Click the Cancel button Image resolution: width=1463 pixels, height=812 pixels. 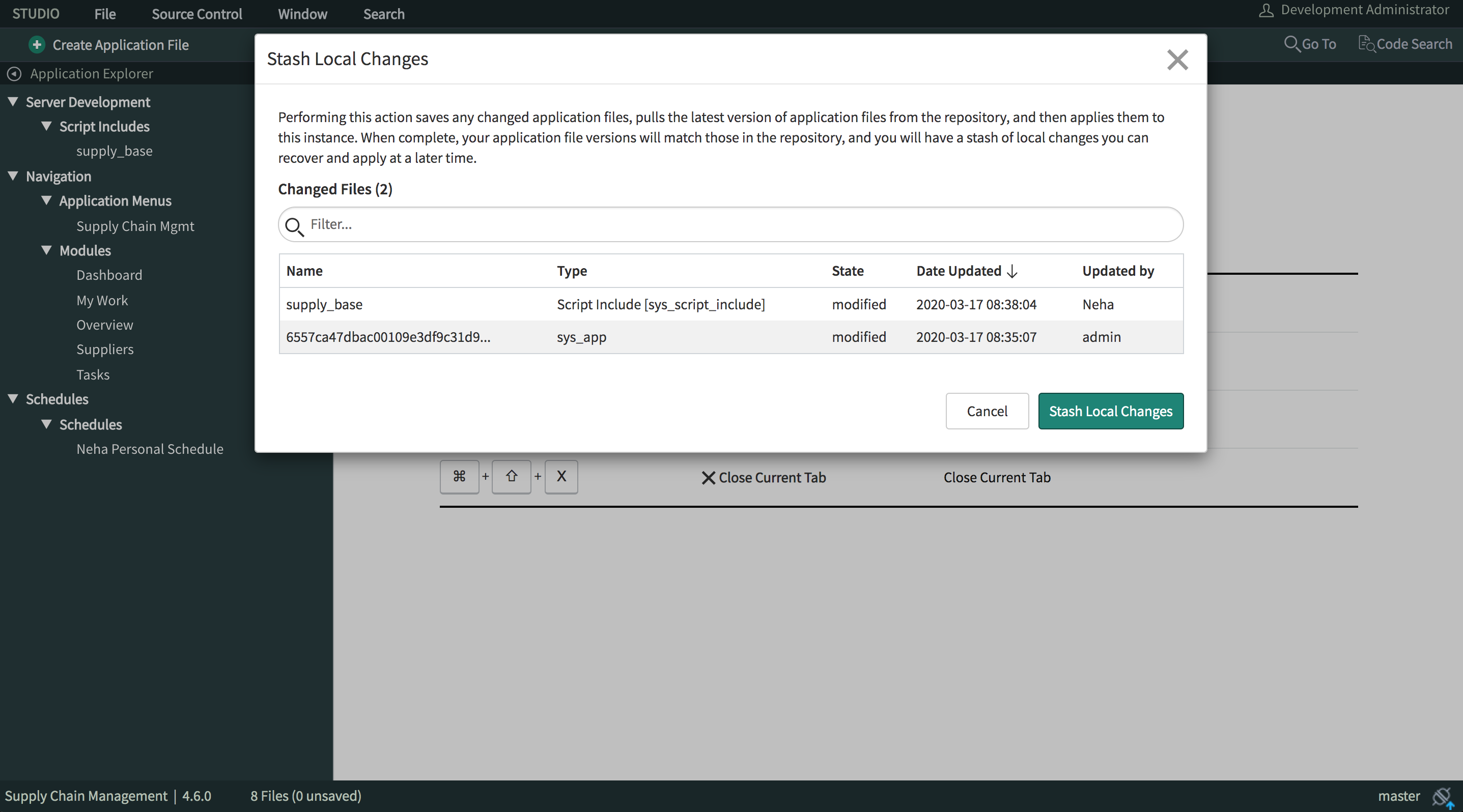click(x=987, y=411)
